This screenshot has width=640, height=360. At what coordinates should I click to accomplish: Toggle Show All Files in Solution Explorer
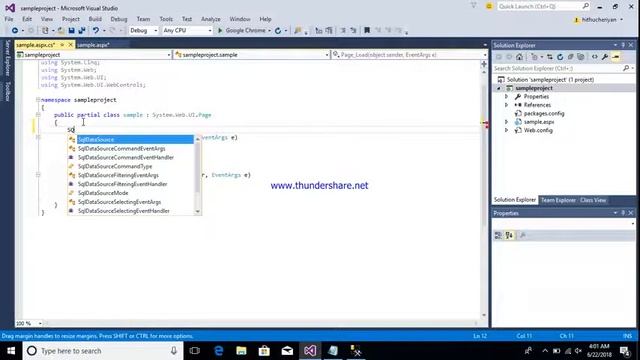coord(580,57)
